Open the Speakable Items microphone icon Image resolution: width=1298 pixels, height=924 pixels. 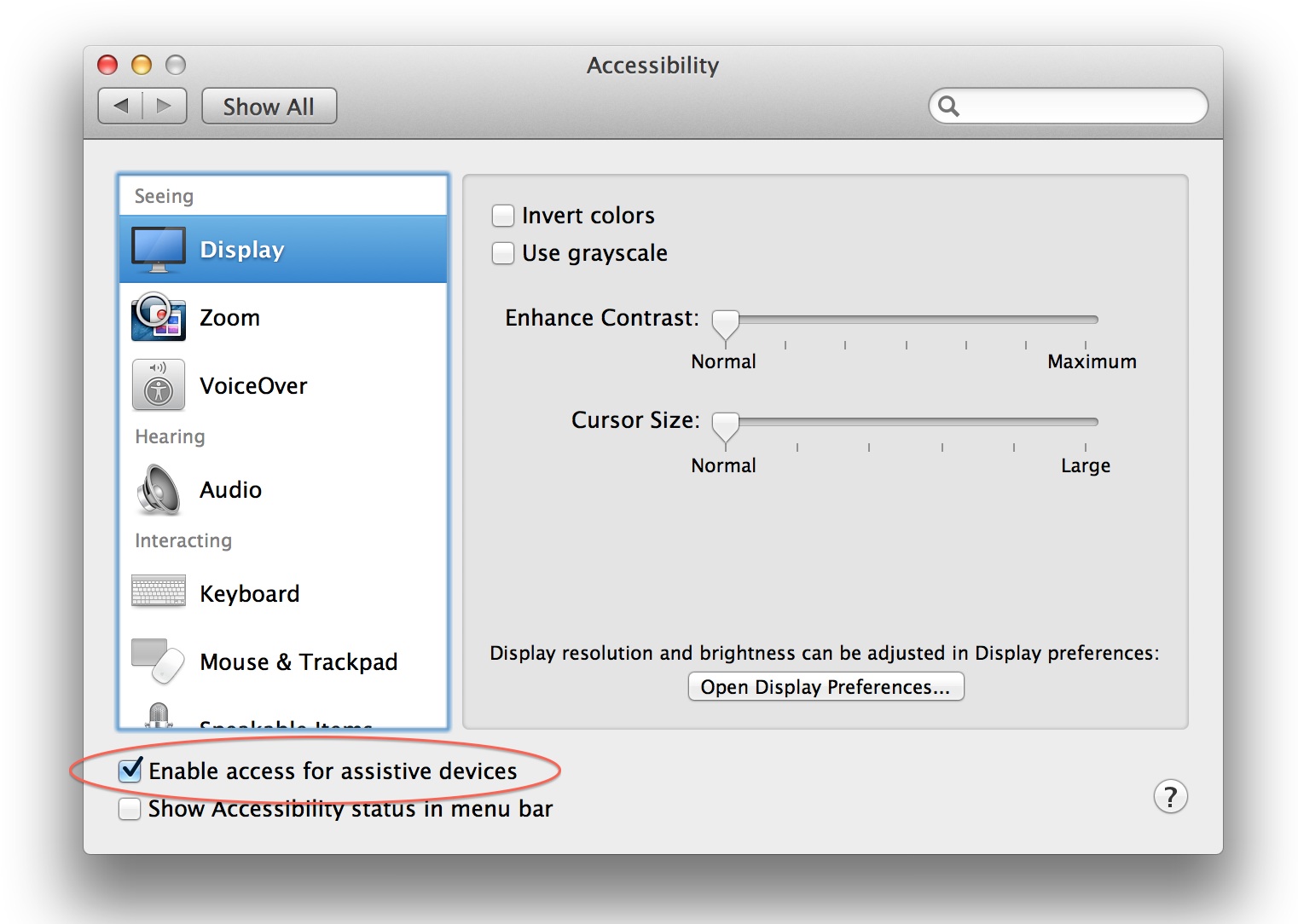(159, 715)
